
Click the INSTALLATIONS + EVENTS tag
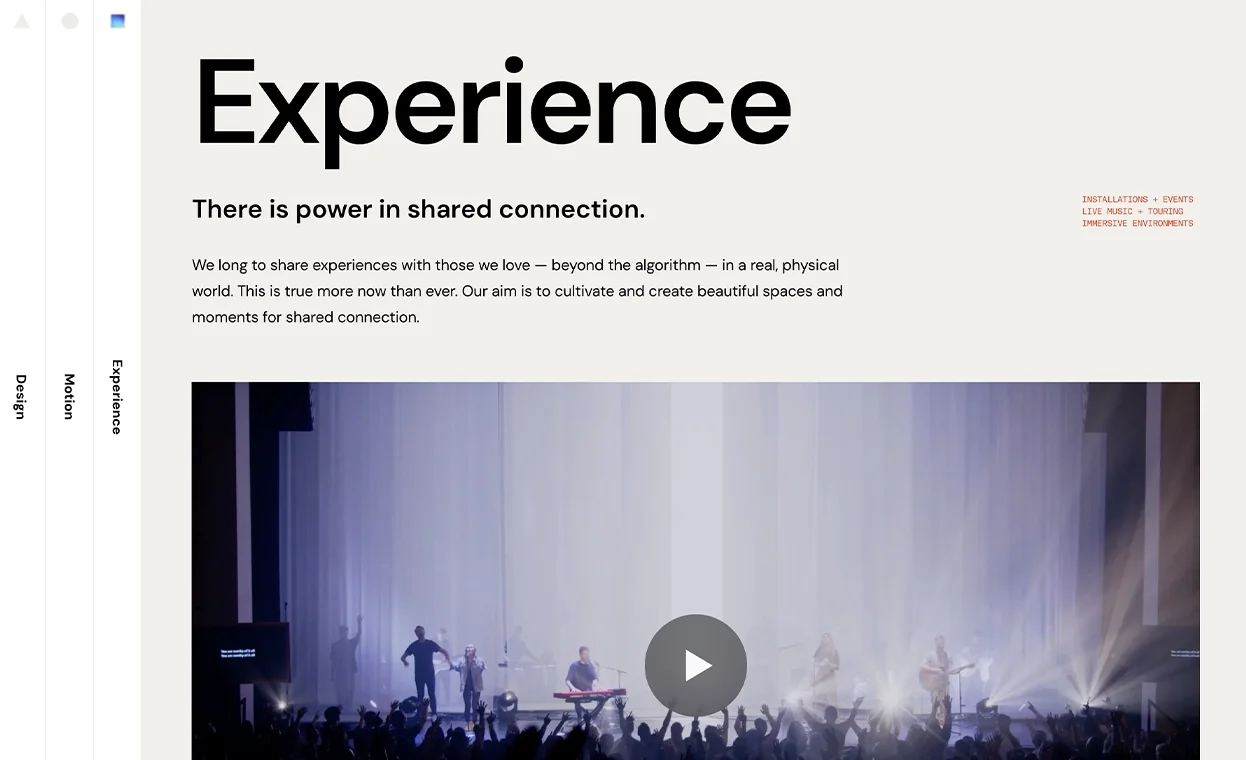[x=1137, y=199]
